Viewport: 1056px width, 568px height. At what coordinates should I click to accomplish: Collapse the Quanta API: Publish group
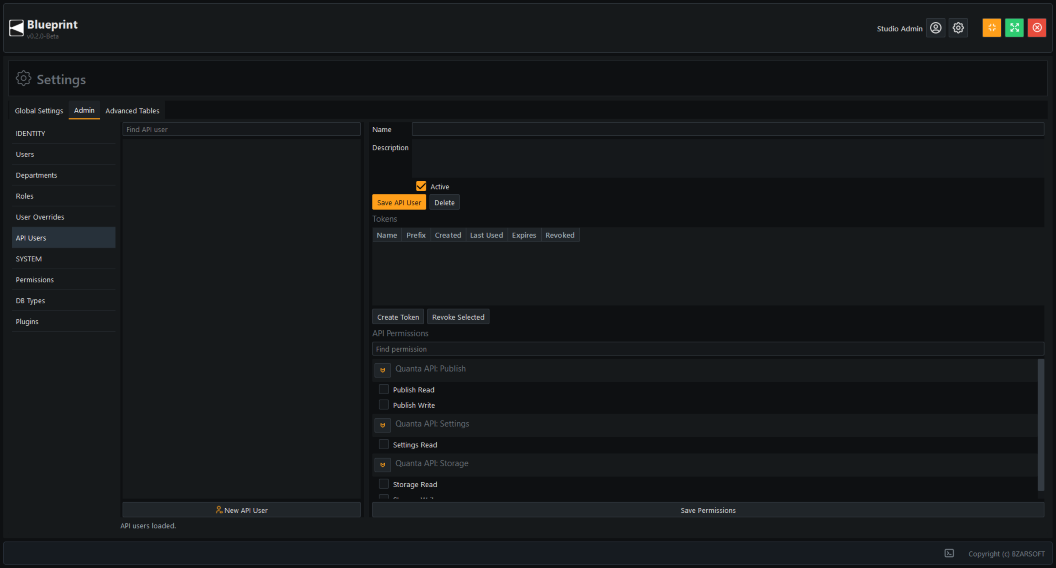click(x=383, y=370)
